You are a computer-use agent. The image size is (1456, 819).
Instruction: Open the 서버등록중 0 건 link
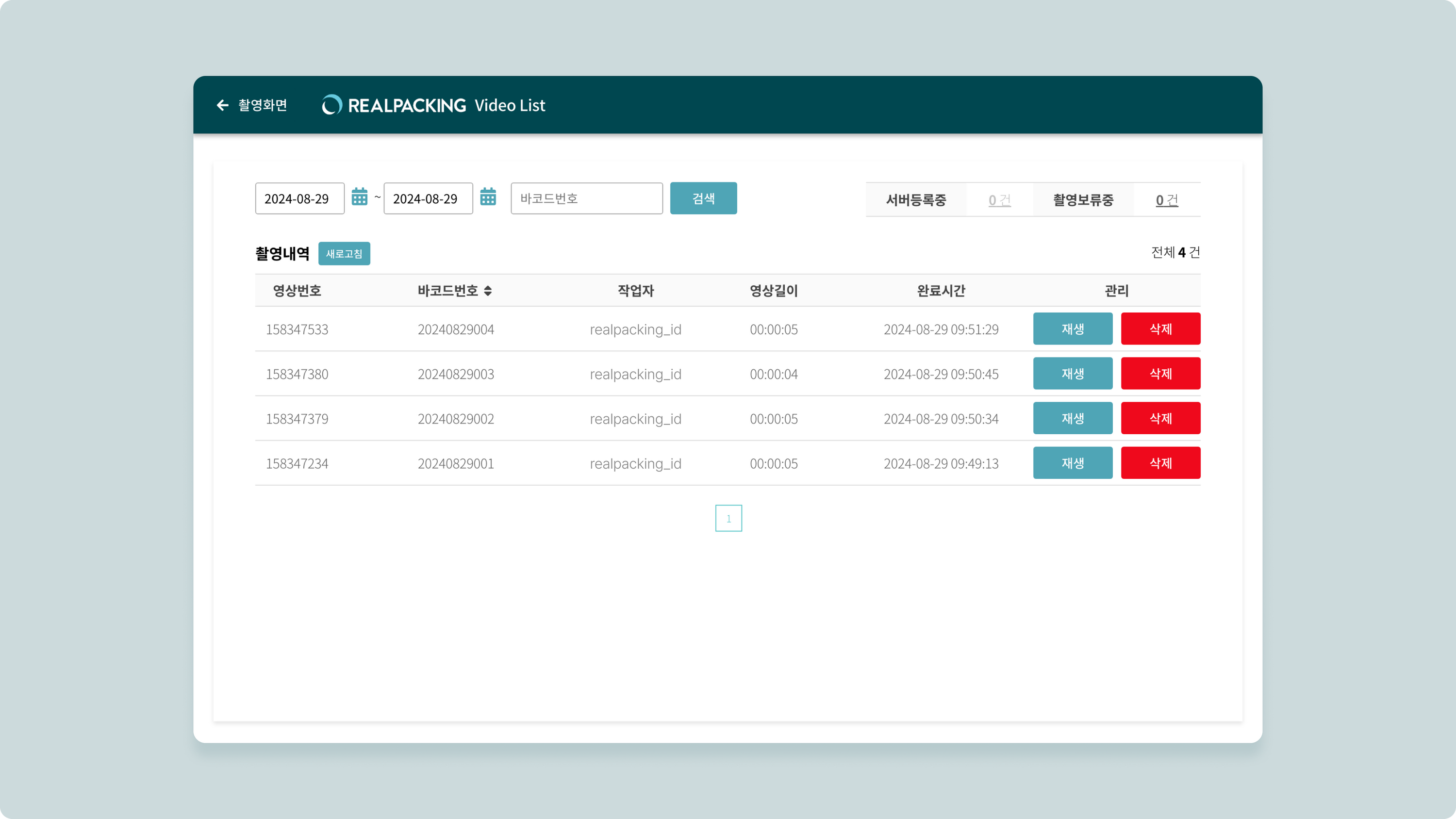point(999,200)
